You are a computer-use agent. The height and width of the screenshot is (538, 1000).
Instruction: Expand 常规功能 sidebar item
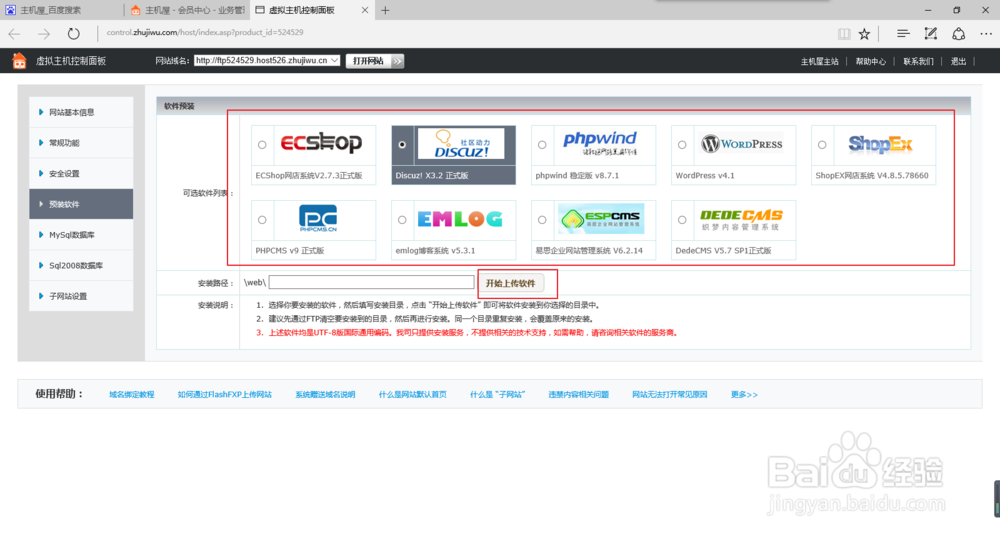(81, 143)
